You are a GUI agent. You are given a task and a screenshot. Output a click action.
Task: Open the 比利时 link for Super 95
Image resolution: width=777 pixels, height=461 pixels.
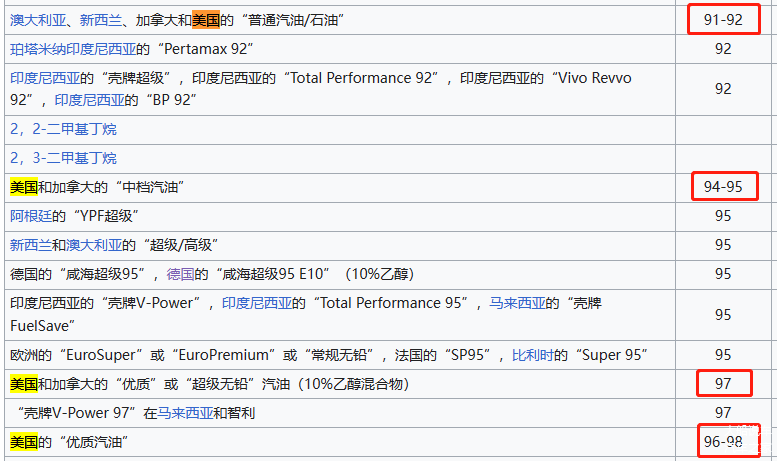(x=532, y=355)
